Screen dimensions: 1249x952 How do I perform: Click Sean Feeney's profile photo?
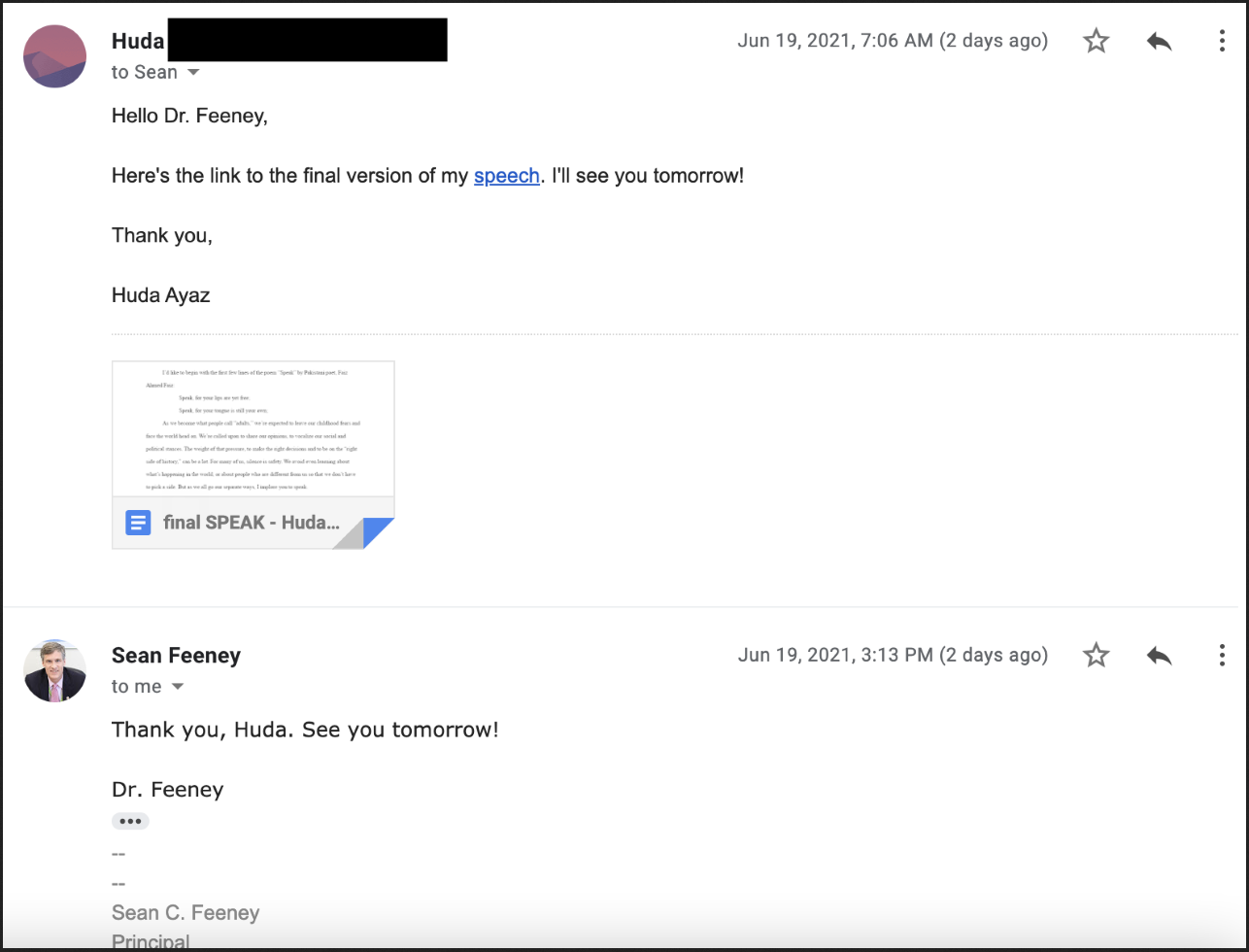point(54,671)
